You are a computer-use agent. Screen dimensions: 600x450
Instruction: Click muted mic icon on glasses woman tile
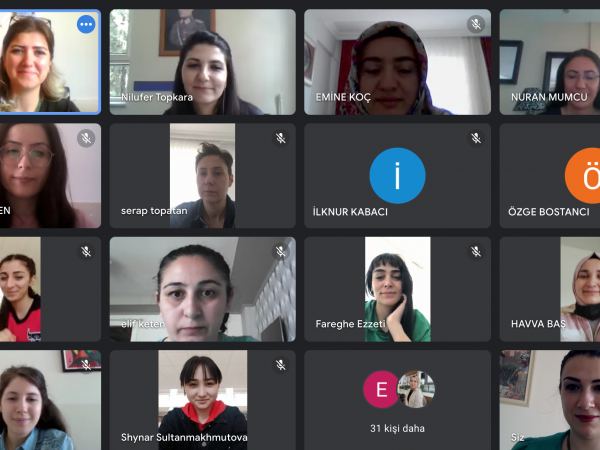[x=86, y=138]
